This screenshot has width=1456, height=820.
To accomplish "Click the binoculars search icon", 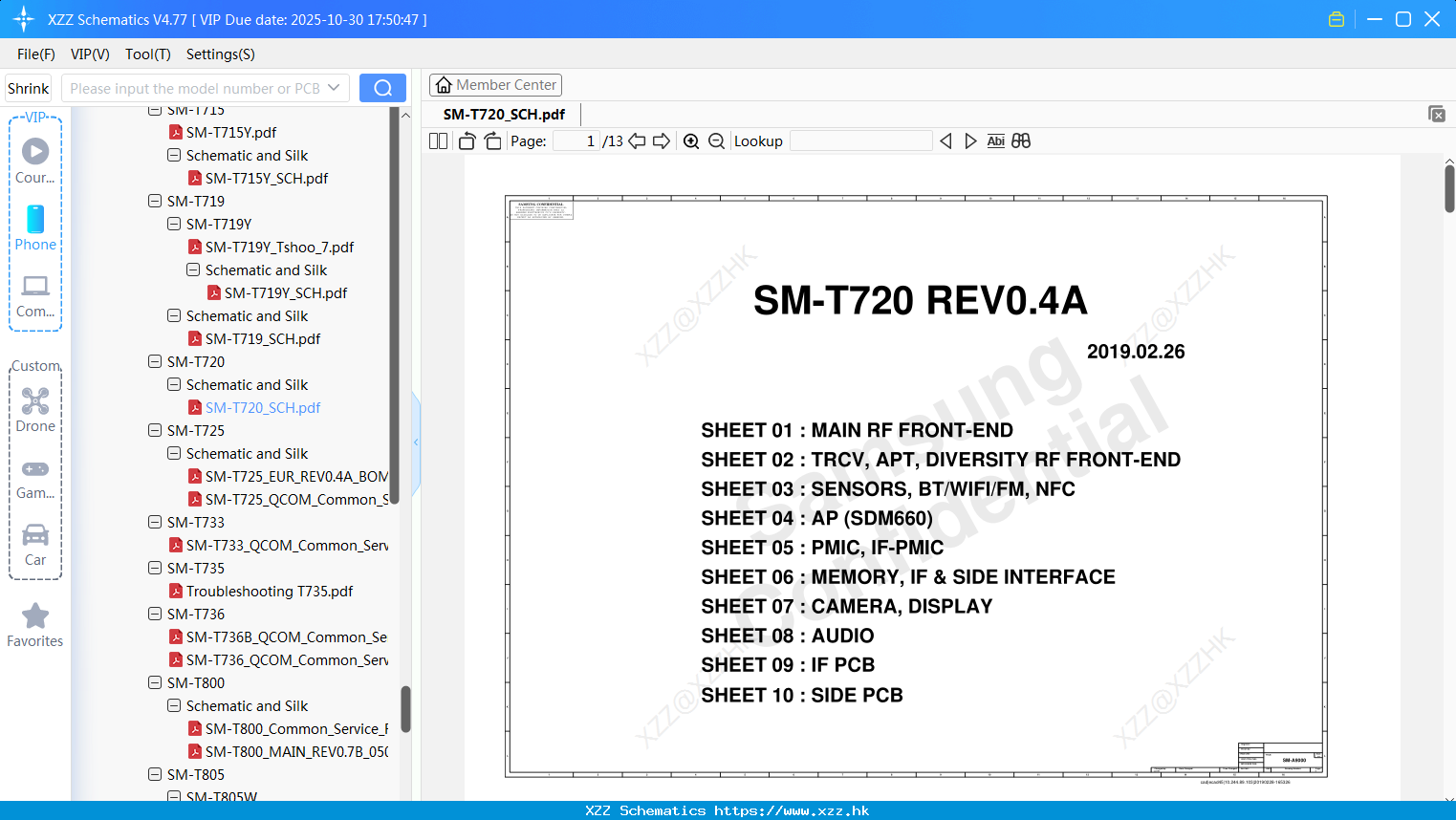I will click(x=1021, y=140).
